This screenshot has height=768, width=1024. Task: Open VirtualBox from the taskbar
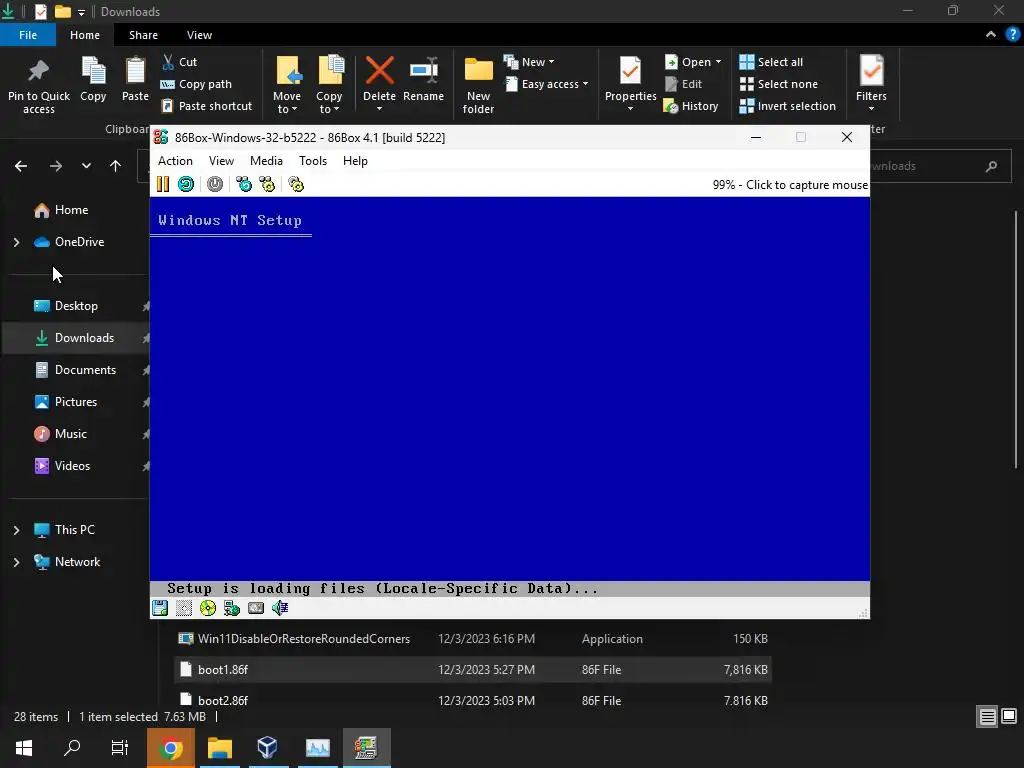point(268,748)
